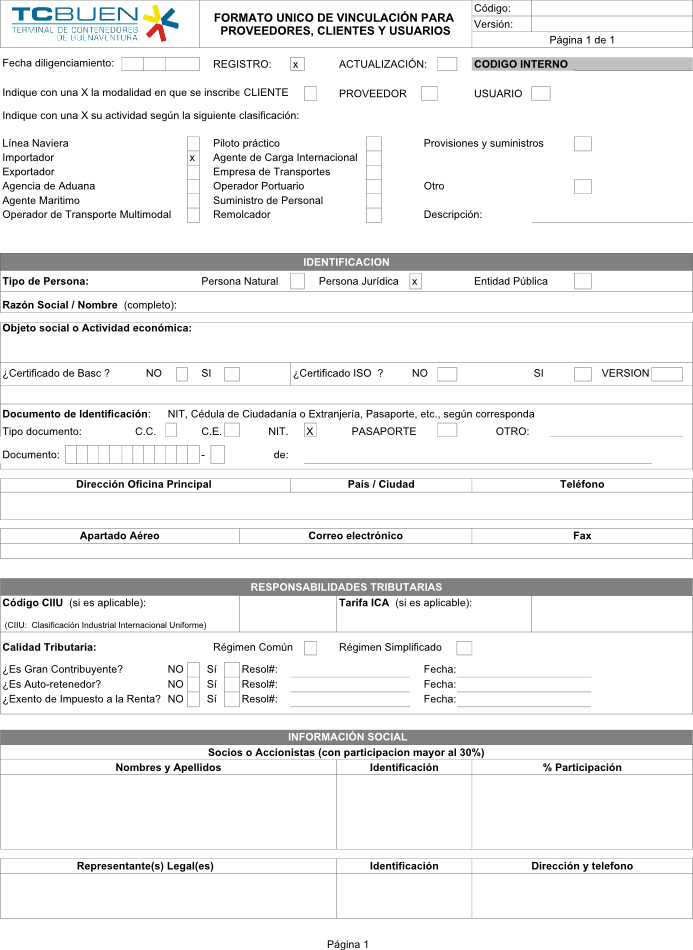Check the ACTUALIZACIÓN checkbox
Image resolution: width=693 pixels, height=950 pixels.
[x=447, y=64]
